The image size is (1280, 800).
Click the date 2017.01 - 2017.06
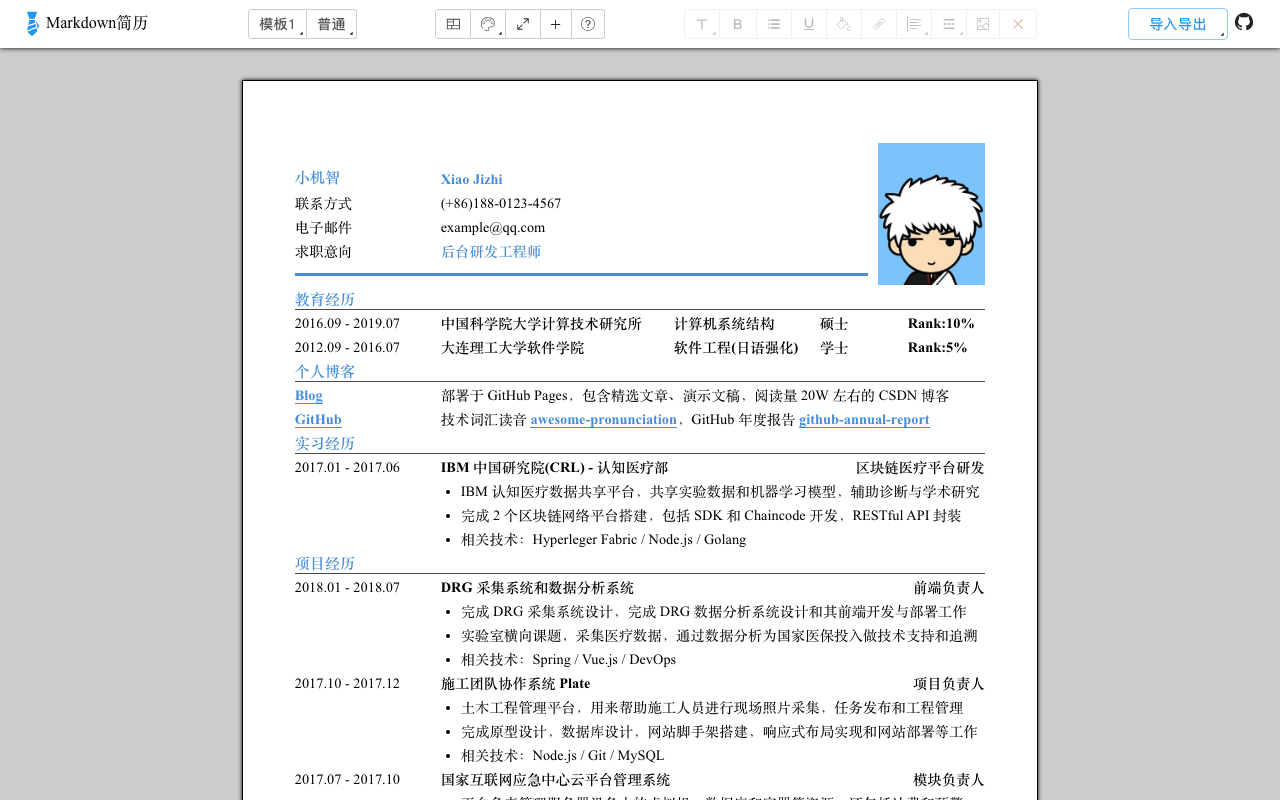pos(347,468)
